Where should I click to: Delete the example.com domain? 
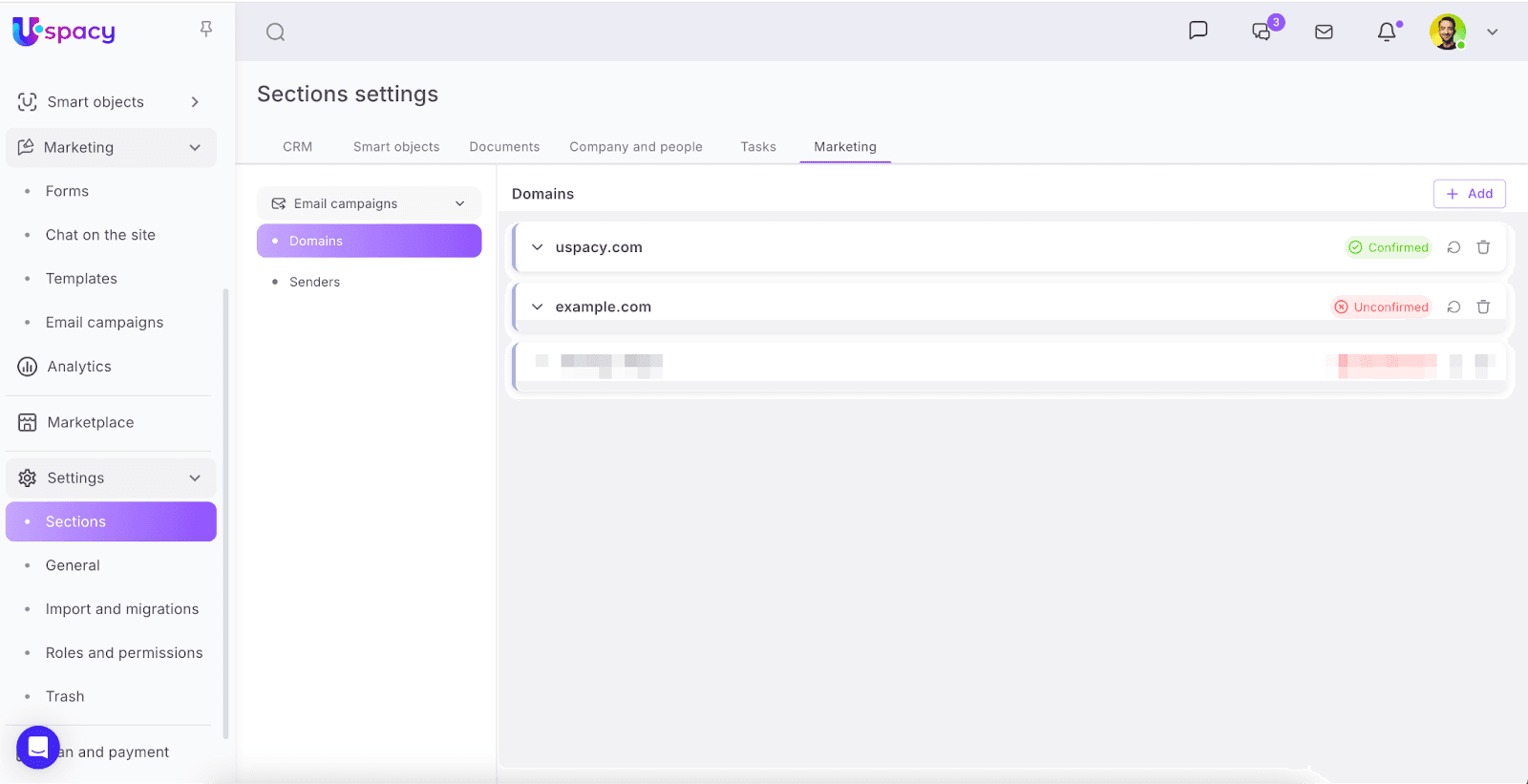tap(1483, 307)
